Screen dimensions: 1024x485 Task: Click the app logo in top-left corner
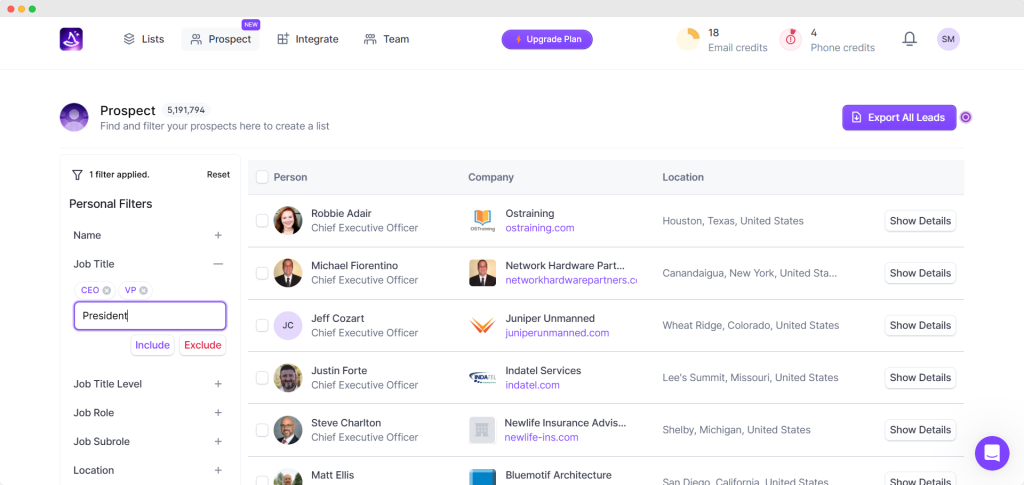[71, 39]
